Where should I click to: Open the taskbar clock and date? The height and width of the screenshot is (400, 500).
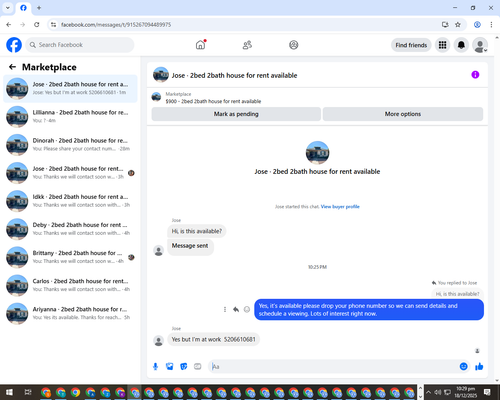tap(466, 392)
